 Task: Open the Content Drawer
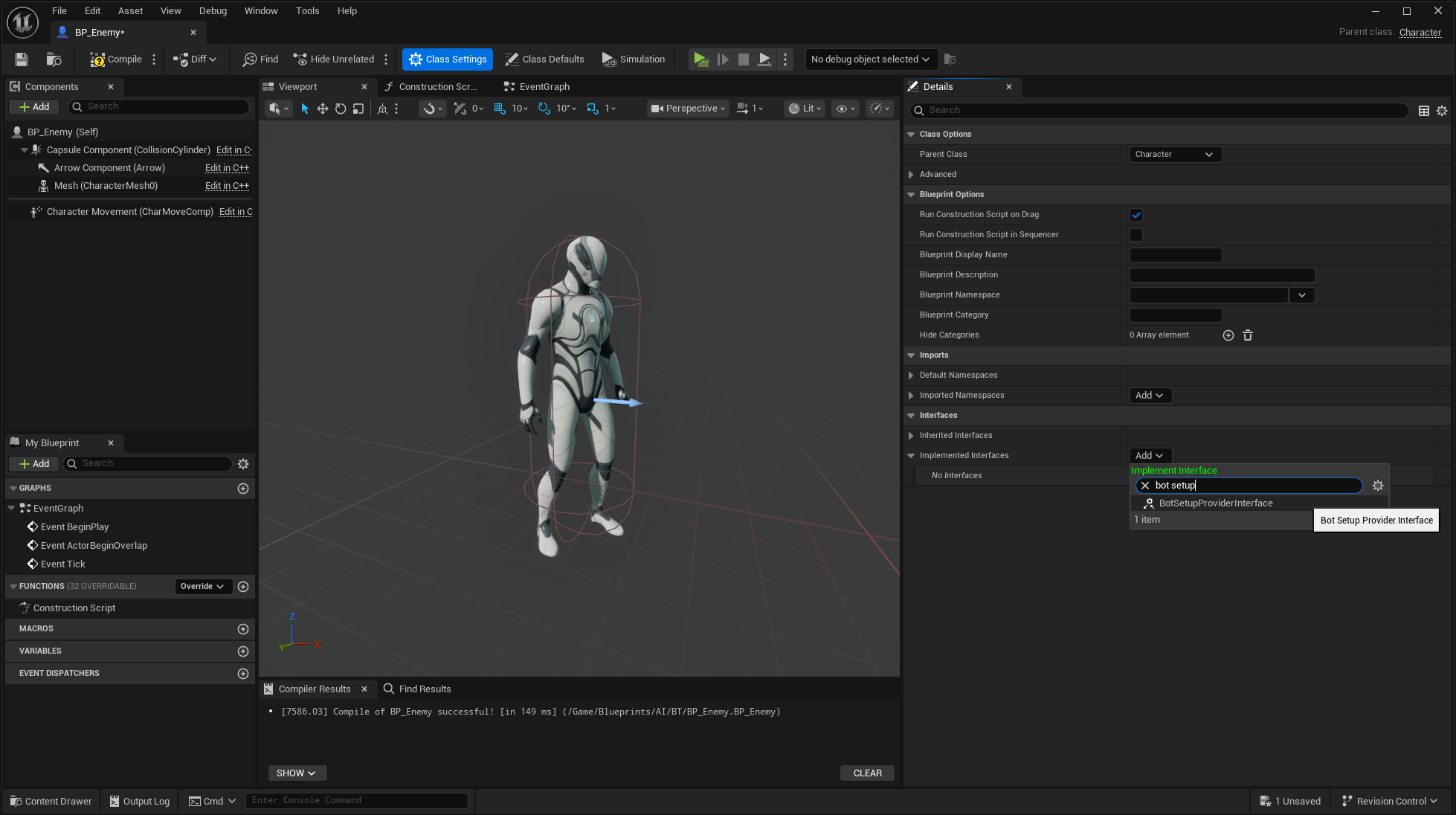point(50,801)
